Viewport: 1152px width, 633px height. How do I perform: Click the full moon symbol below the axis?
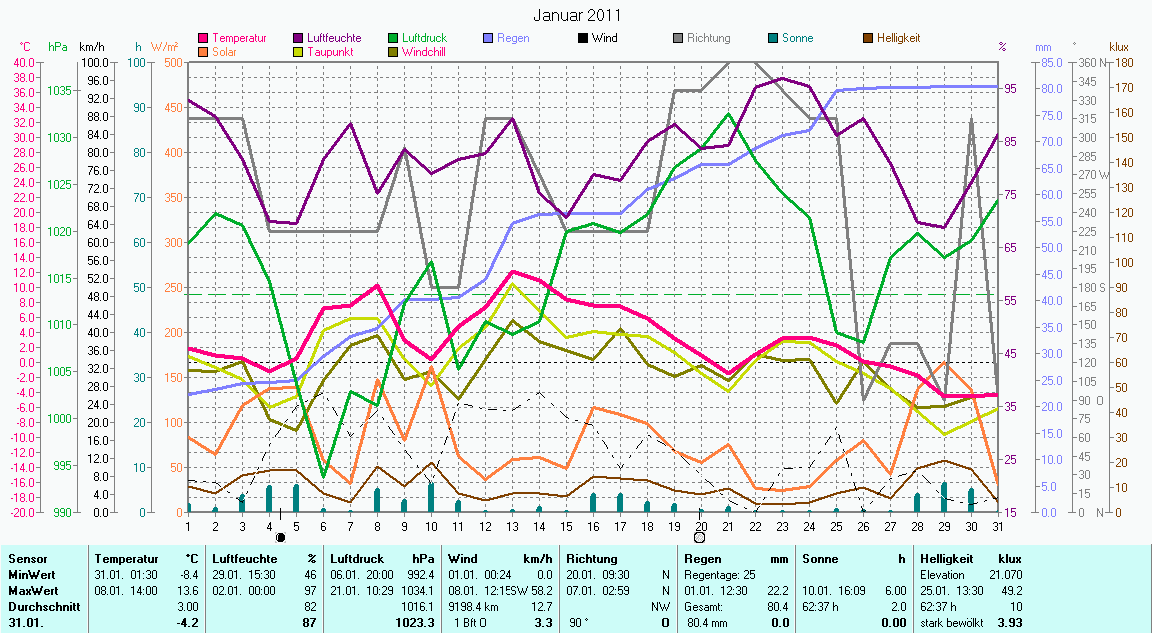pyautogui.click(x=699, y=537)
